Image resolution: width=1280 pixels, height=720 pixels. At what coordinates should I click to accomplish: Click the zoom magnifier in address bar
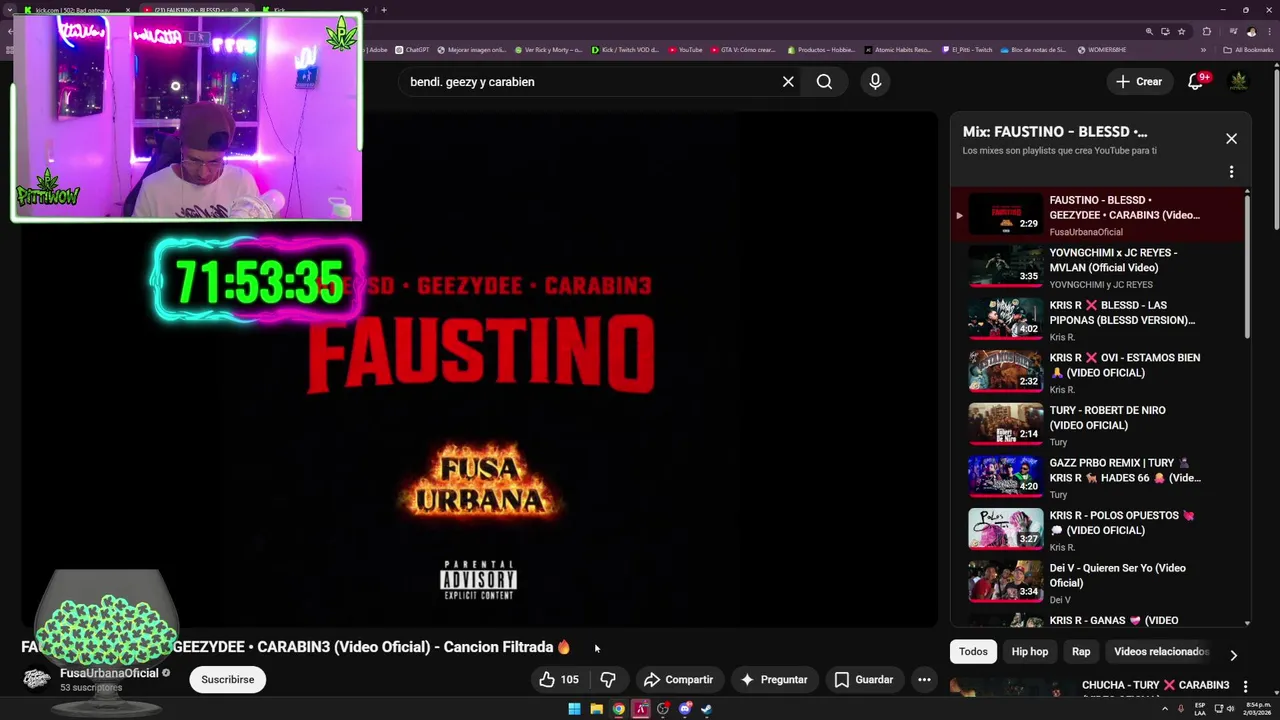(x=1149, y=32)
